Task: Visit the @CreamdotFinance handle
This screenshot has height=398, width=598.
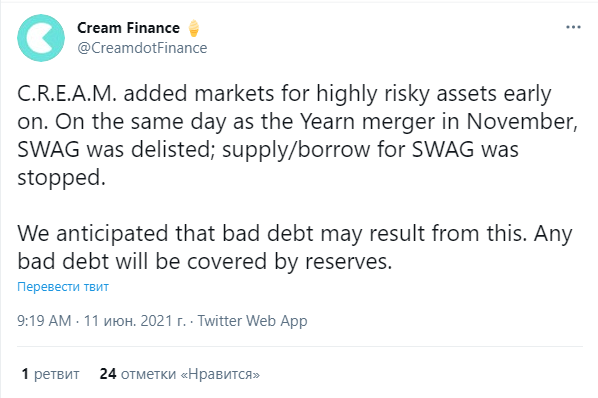Action: (x=142, y=48)
